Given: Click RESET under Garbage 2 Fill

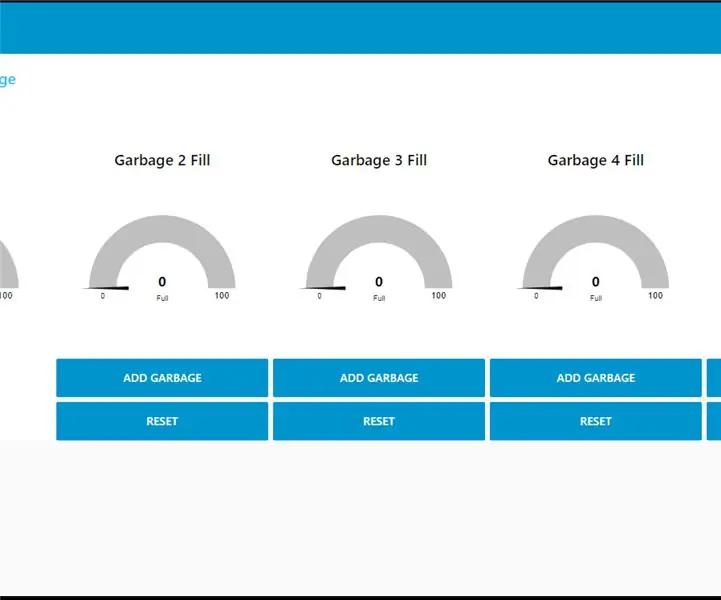Looking at the screenshot, I should pos(162,421).
